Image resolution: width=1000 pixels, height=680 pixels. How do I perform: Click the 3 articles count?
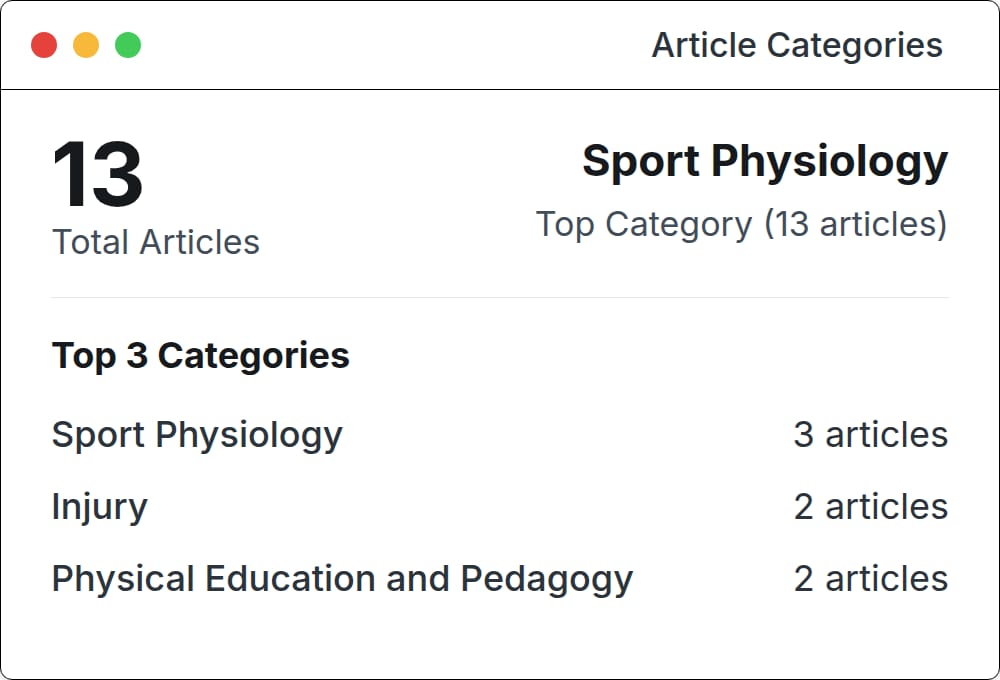tap(870, 435)
